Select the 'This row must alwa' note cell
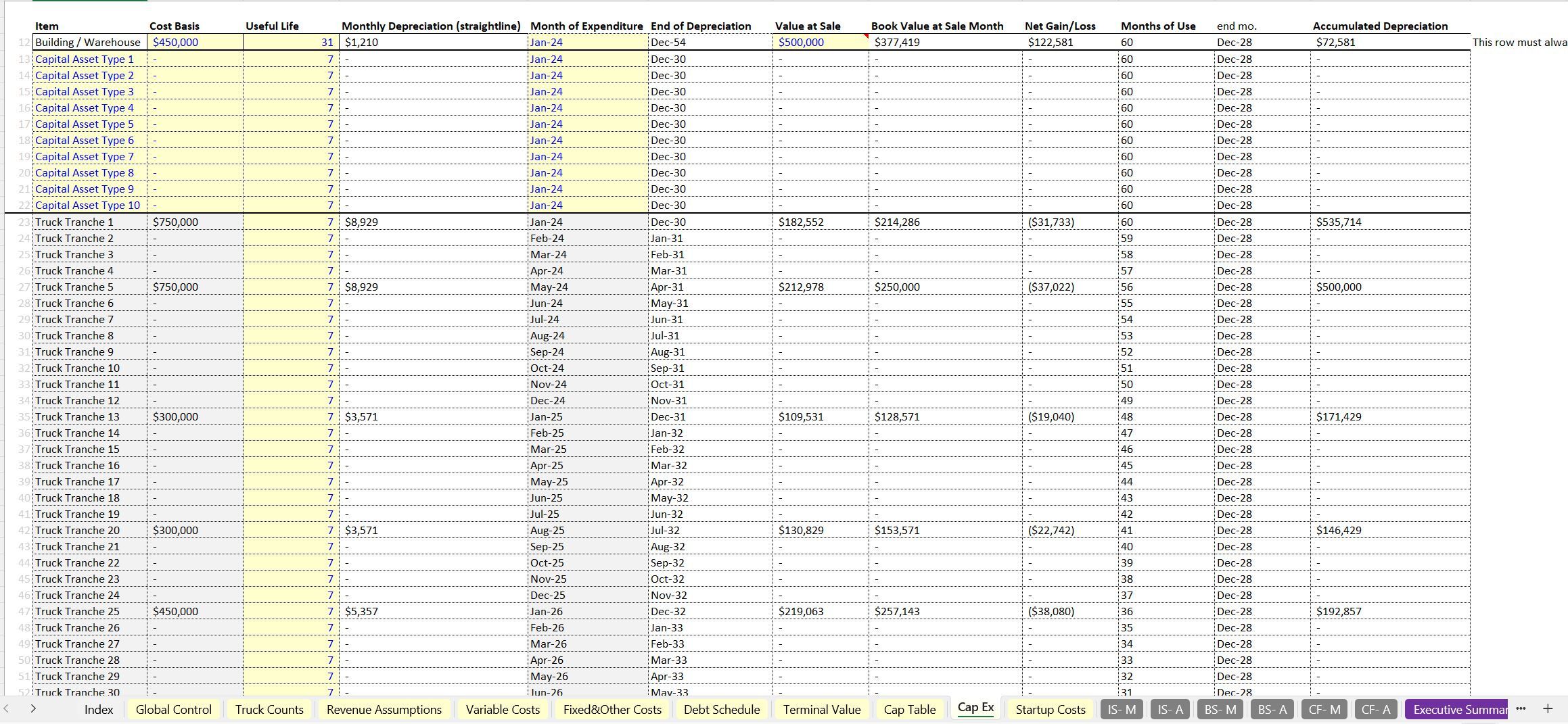Screen dimensions: 1568x724 coord(1519,42)
